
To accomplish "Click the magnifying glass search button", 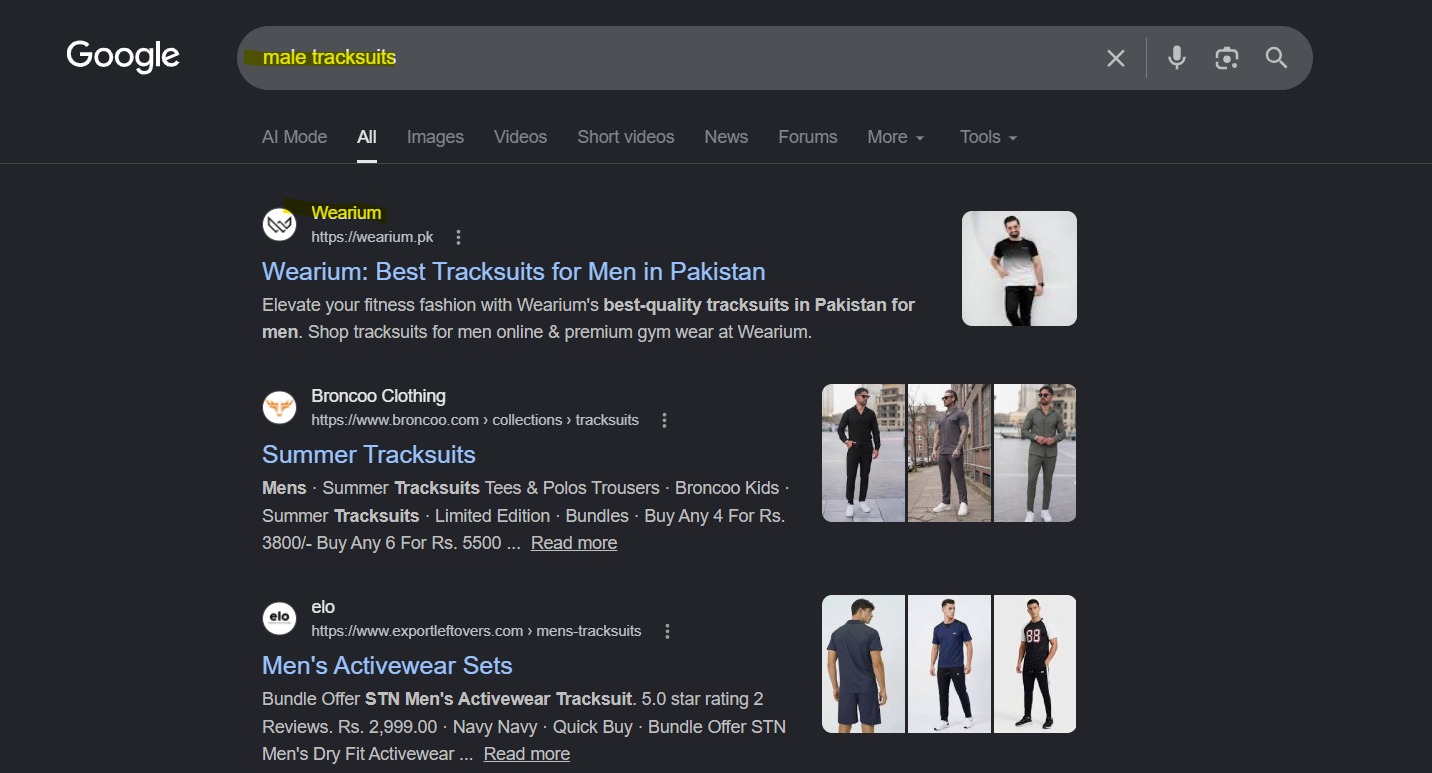I will pyautogui.click(x=1276, y=58).
